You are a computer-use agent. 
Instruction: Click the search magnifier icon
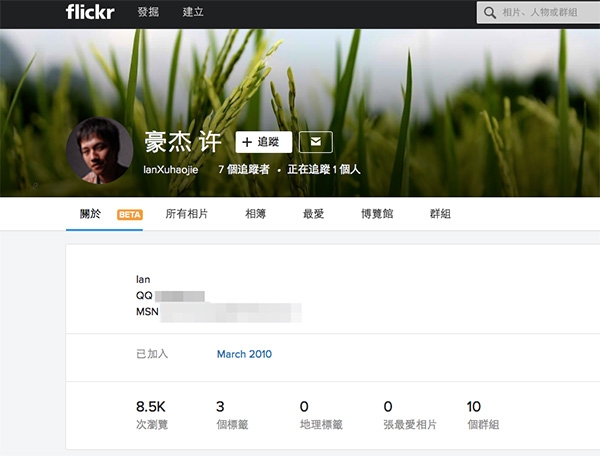[489, 13]
